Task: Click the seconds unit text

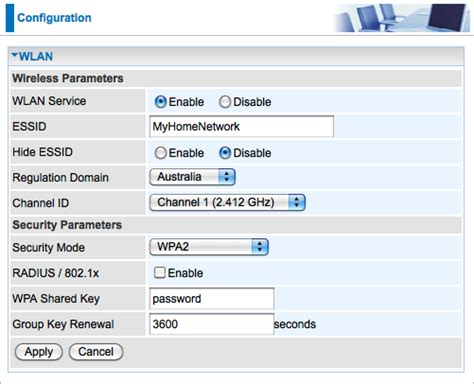Action: pyautogui.click(x=295, y=324)
